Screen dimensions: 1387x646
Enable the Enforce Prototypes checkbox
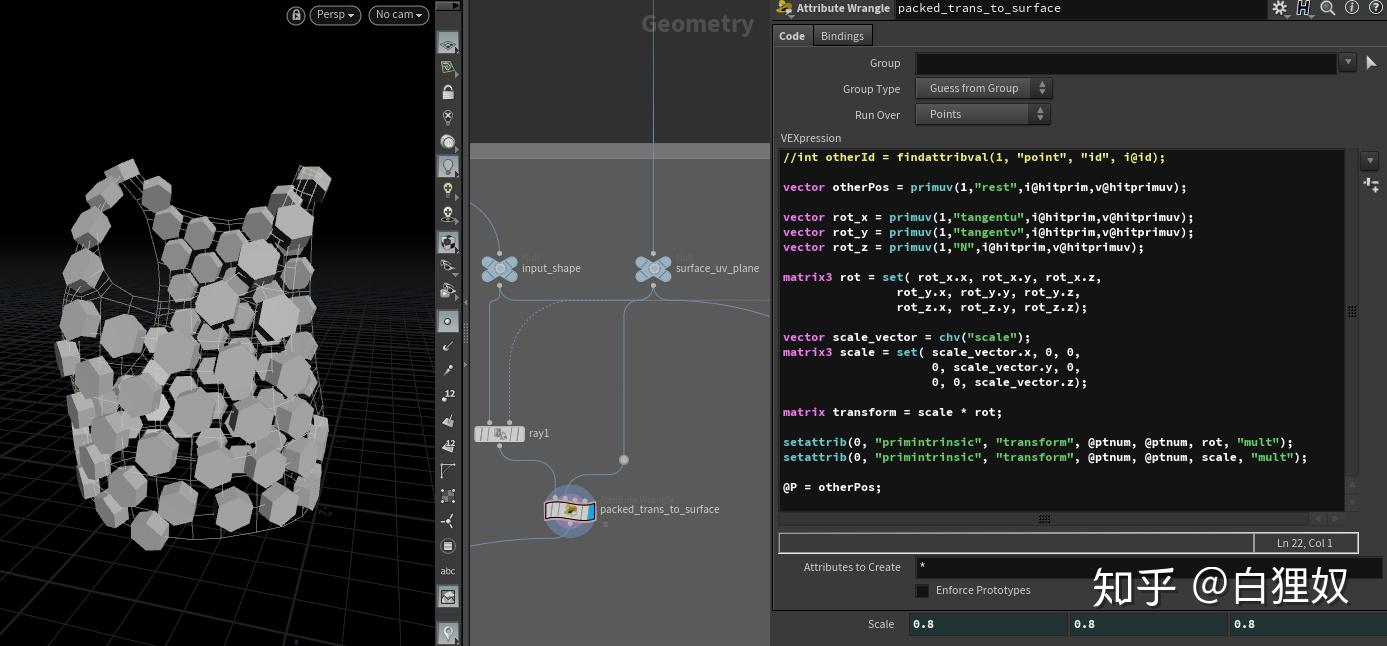[x=922, y=591]
